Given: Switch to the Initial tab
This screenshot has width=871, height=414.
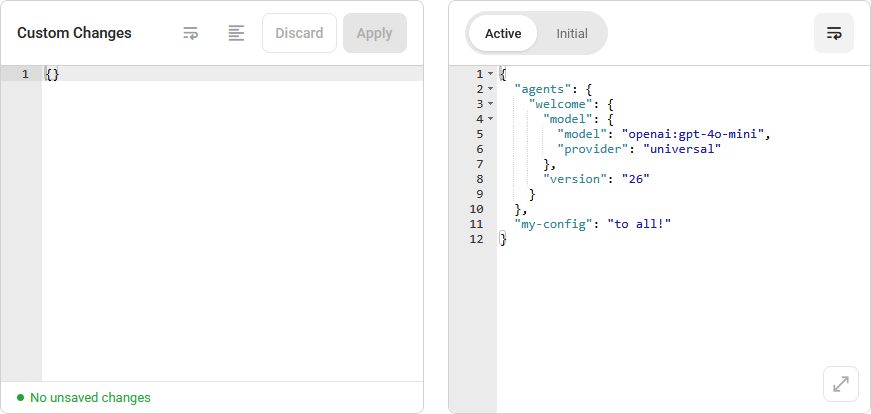Looking at the screenshot, I should [572, 33].
